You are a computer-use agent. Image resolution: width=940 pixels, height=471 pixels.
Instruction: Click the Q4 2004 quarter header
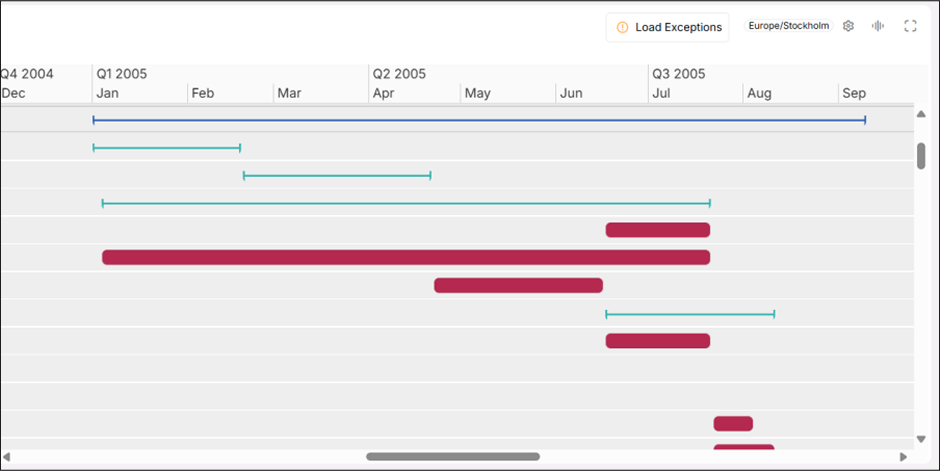click(27, 74)
